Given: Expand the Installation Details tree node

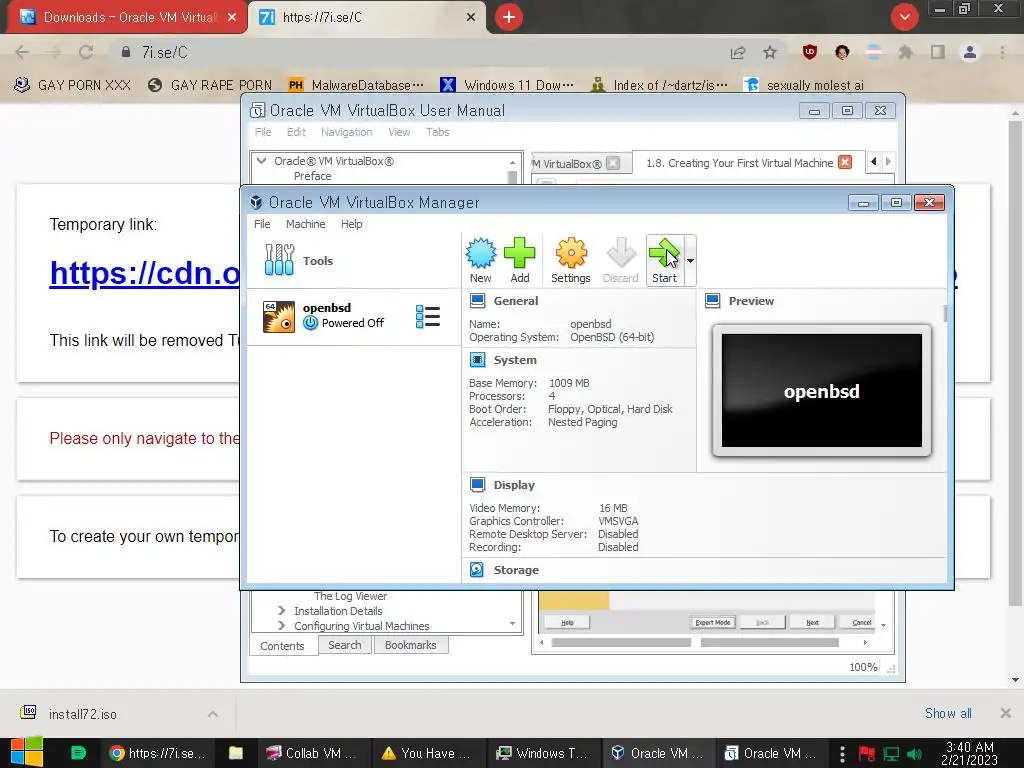Looking at the screenshot, I should [x=281, y=611].
